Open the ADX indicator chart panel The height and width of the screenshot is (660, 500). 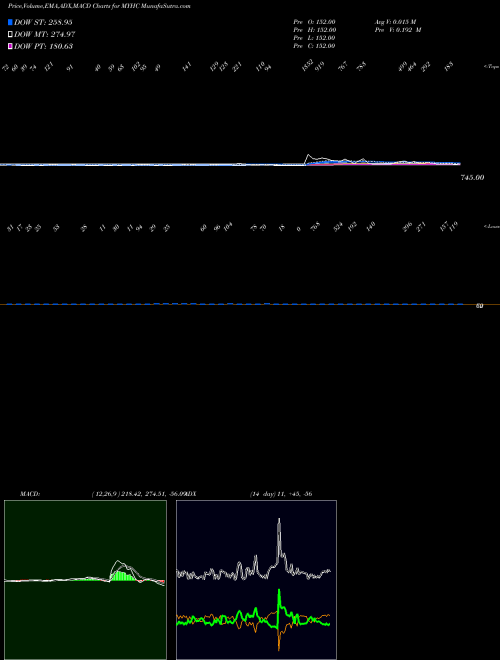(256, 580)
